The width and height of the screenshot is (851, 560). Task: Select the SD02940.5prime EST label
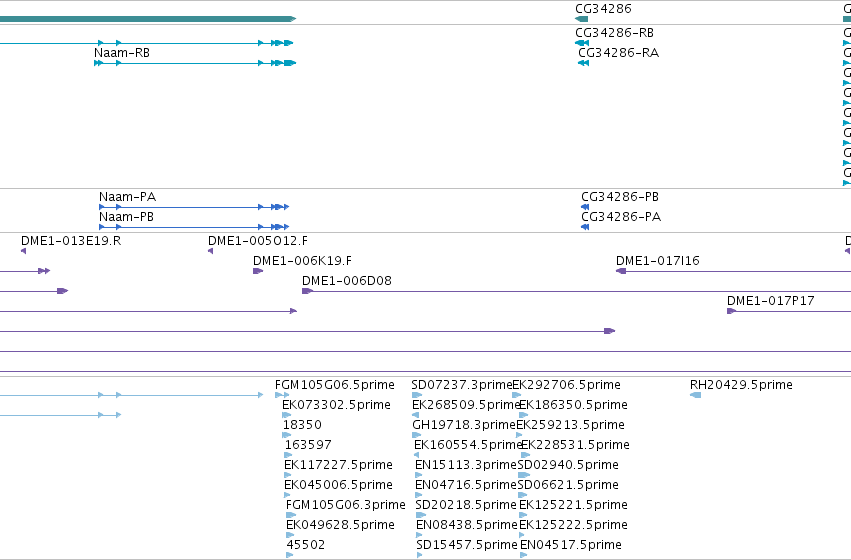point(568,465)
